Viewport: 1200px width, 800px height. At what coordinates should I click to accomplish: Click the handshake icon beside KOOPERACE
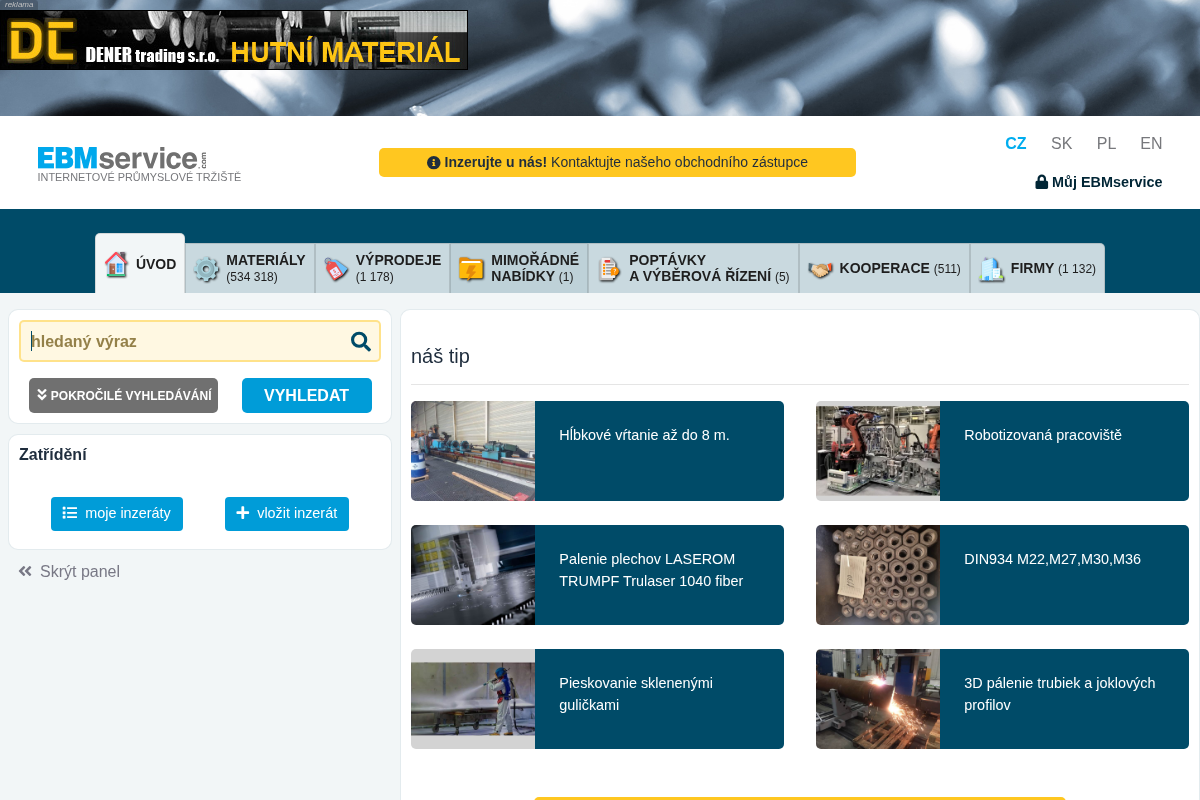tap(820, 269)
